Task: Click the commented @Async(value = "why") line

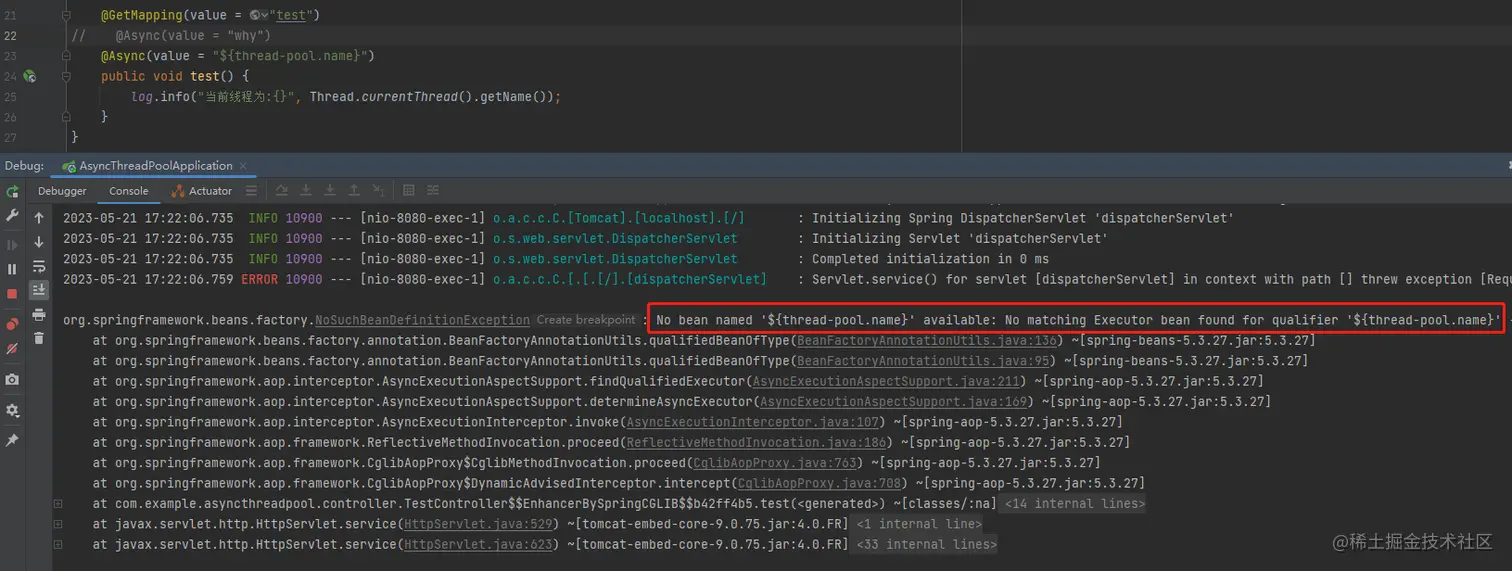Action: pos(193,36)
